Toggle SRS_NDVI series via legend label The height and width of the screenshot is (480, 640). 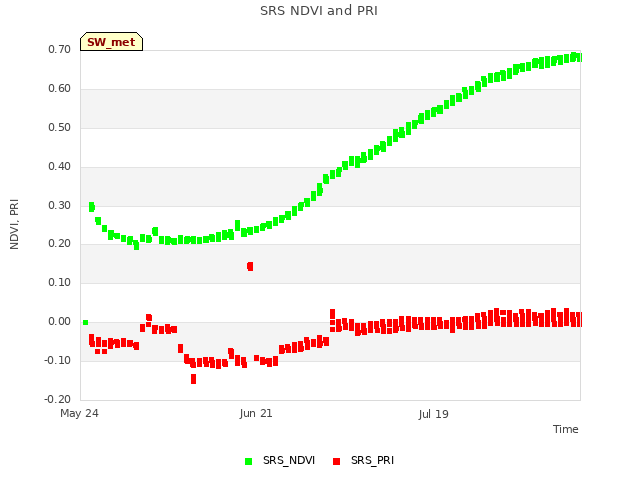tap(289, 460)
